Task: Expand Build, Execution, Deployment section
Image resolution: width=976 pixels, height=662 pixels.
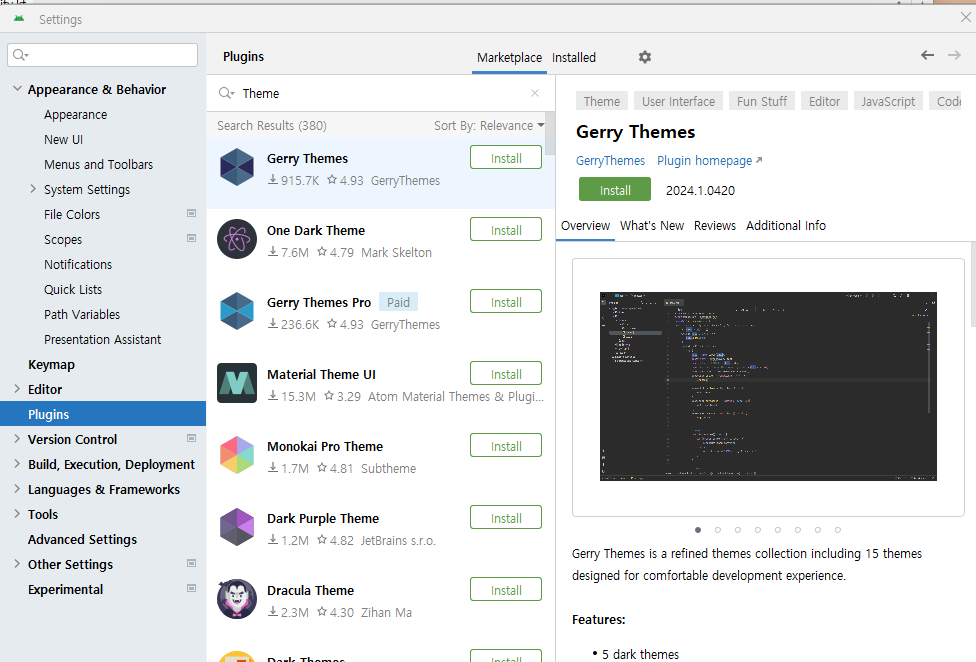Action: coord(17,464)
